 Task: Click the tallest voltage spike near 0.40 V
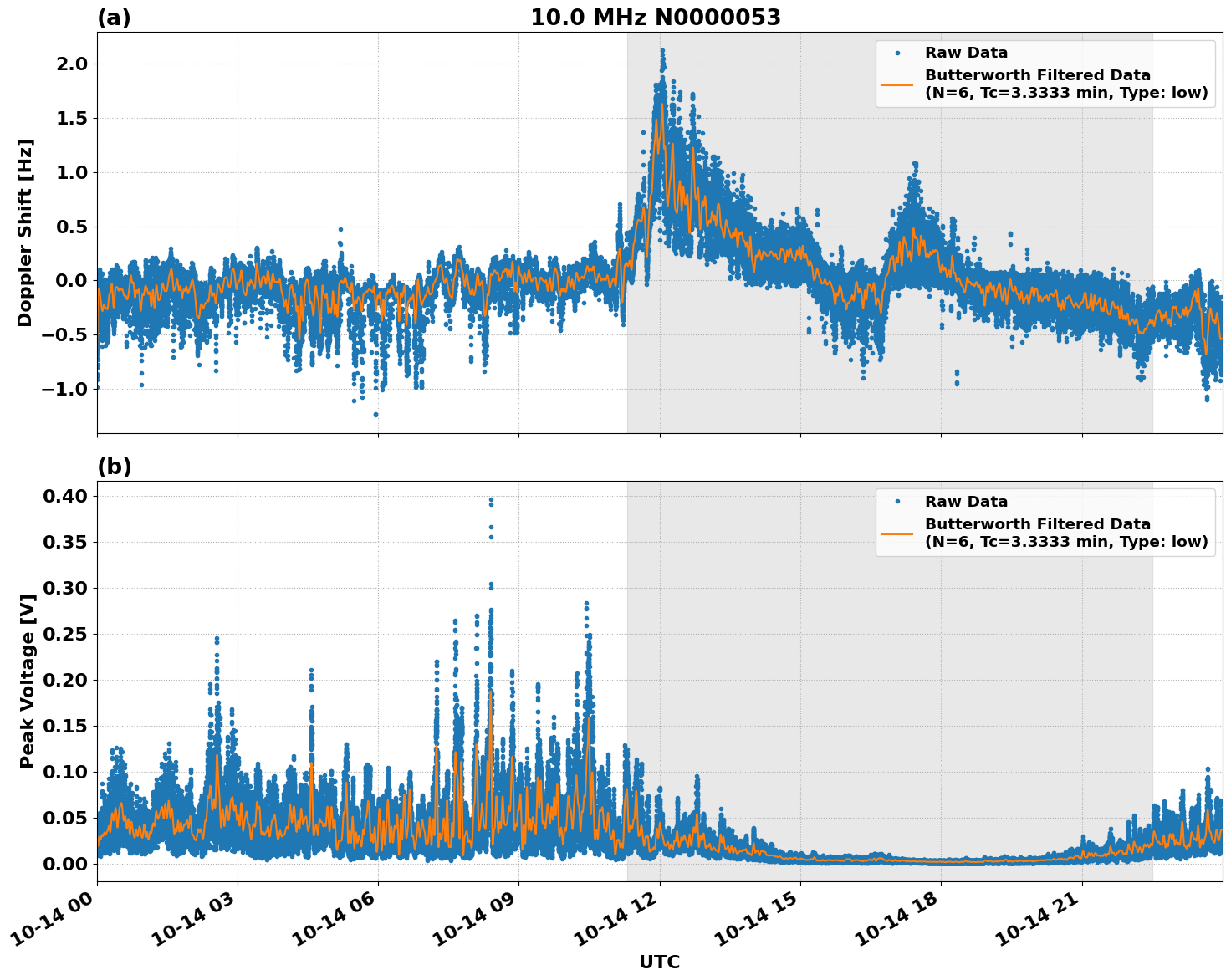click(491, 499)
